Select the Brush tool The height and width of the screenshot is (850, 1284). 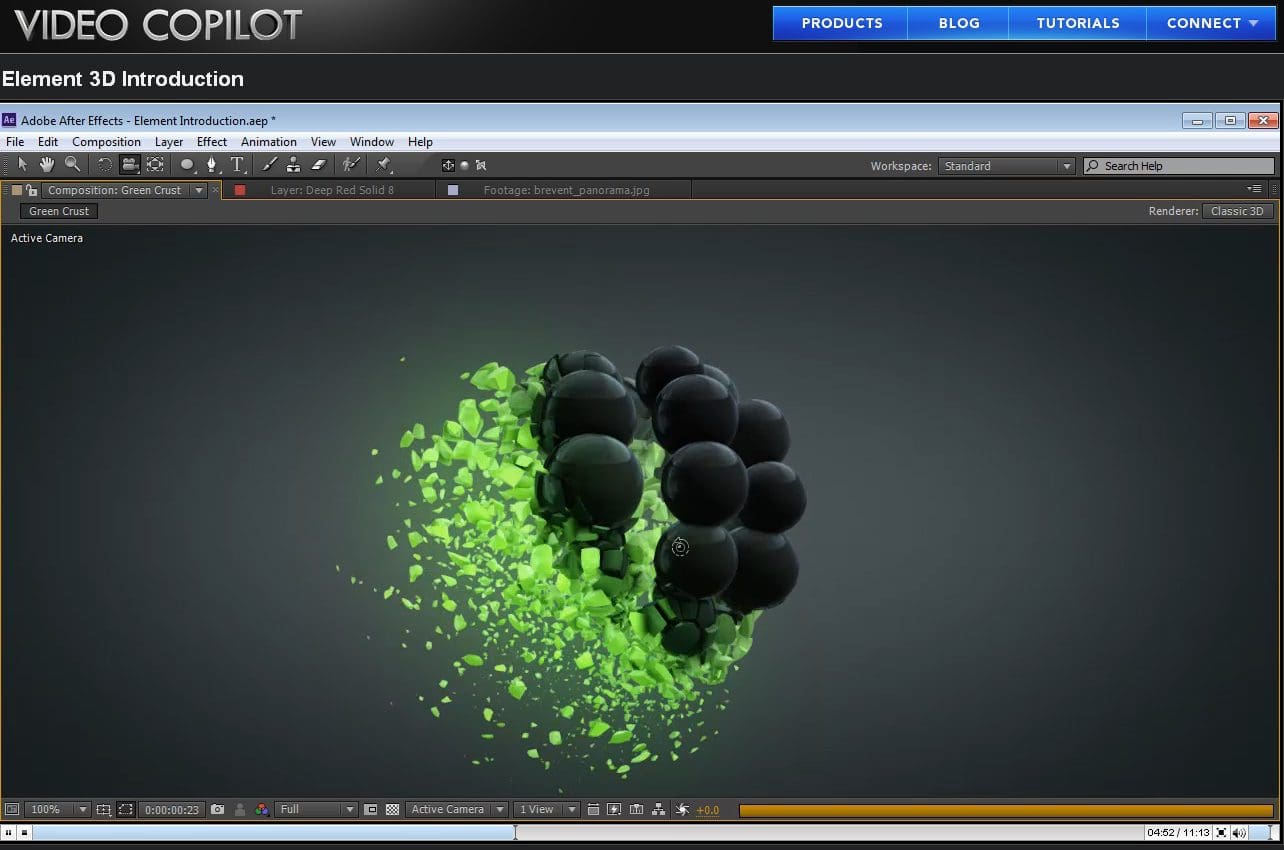click(x=269, y=165)
